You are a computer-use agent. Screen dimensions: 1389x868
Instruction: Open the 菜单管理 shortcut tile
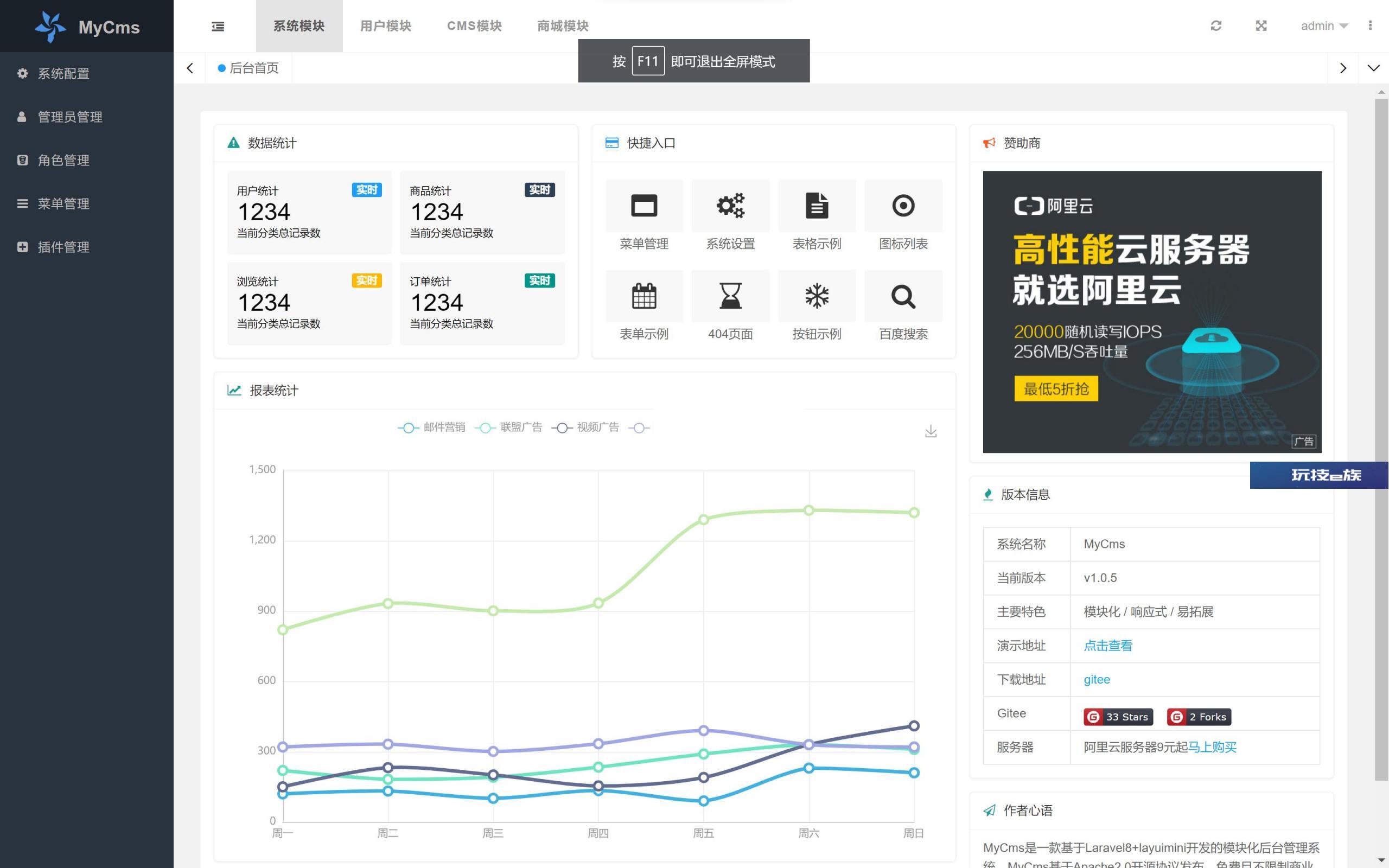pos(644,216)
